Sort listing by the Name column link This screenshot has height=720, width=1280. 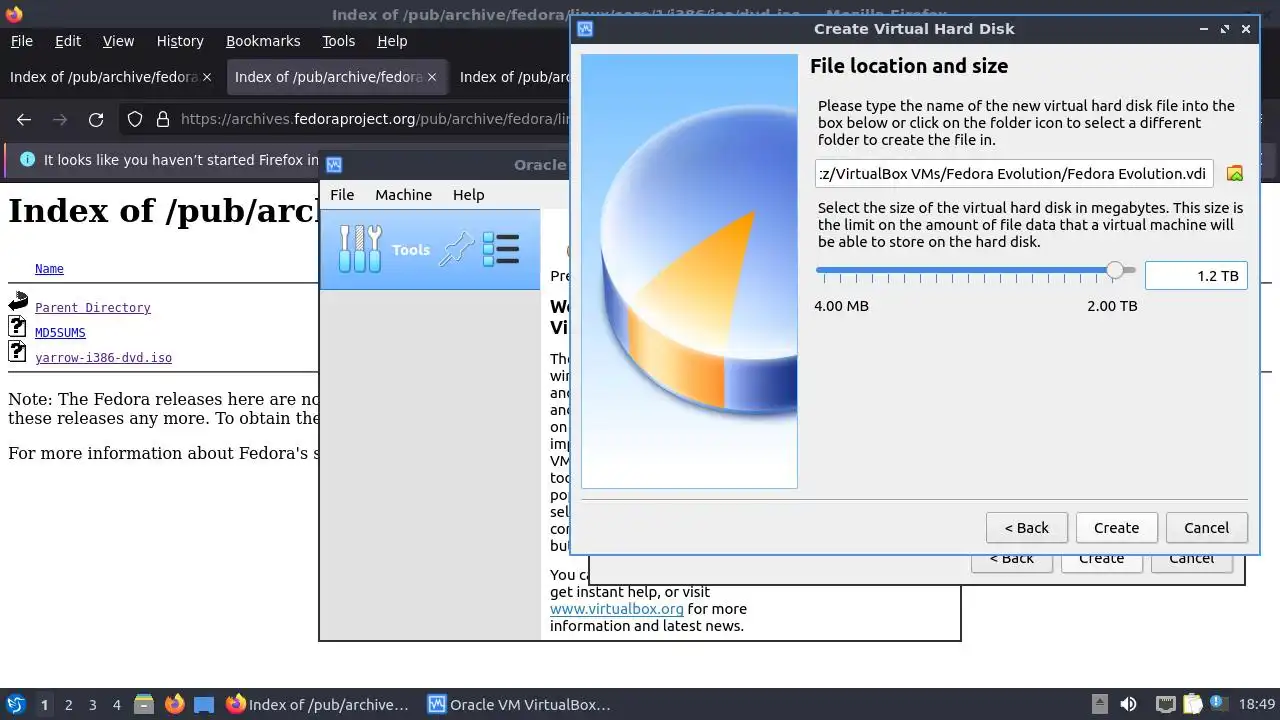[x=49, y=269]
